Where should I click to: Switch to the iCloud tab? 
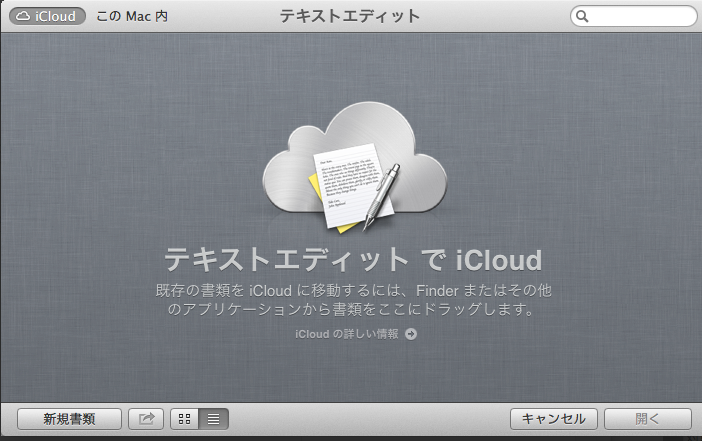[47, 16]
